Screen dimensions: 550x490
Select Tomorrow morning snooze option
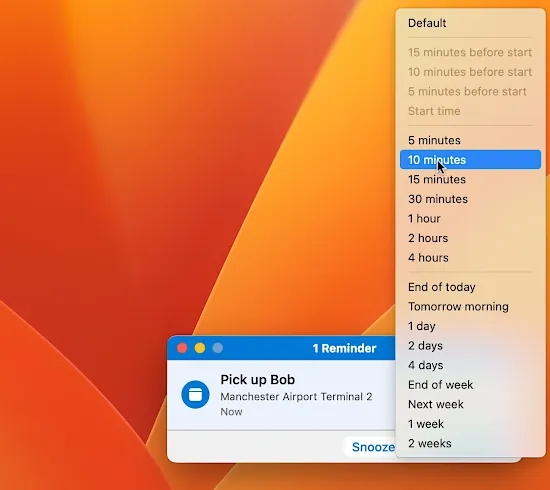470,307
